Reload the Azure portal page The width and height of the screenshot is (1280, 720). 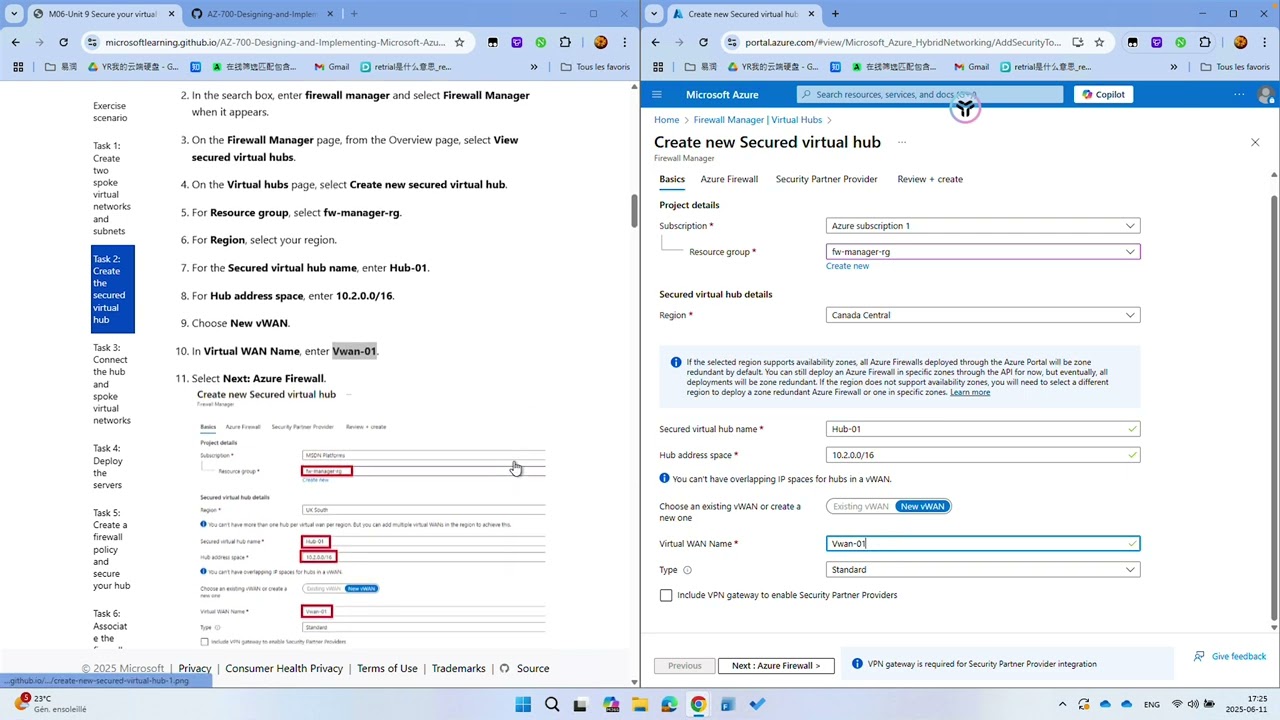click(703, 42)
